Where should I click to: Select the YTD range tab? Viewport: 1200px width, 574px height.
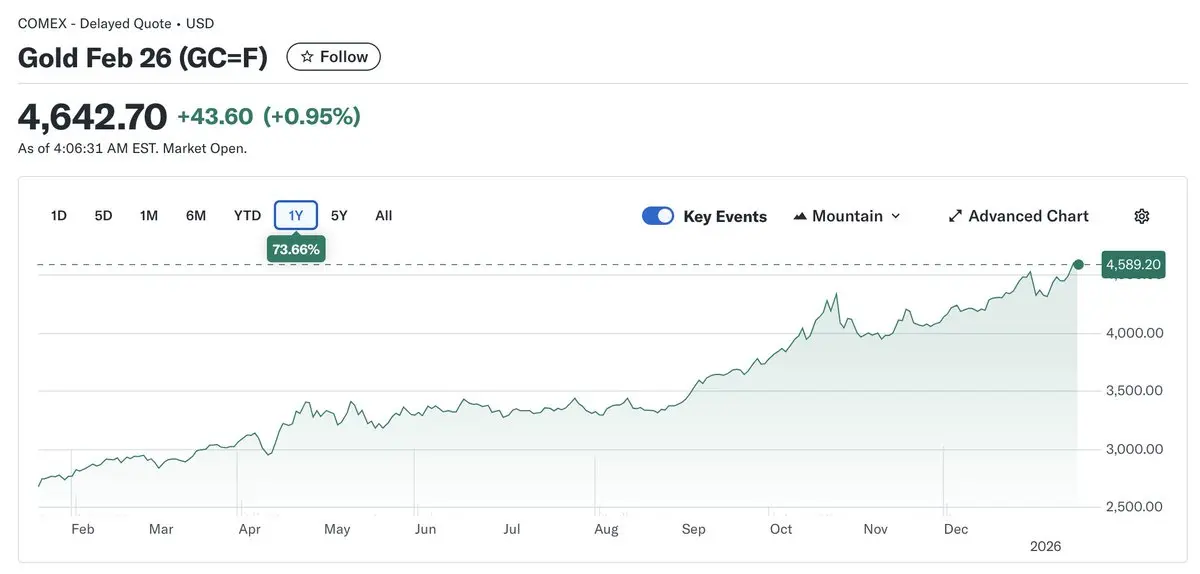point(247,215)
